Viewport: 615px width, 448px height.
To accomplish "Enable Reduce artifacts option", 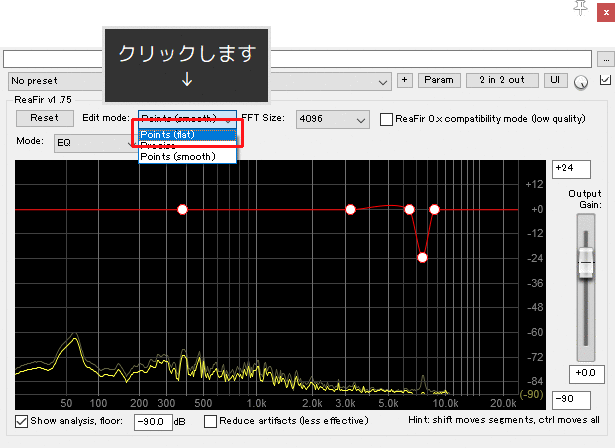I will click(x=211, y=421).
